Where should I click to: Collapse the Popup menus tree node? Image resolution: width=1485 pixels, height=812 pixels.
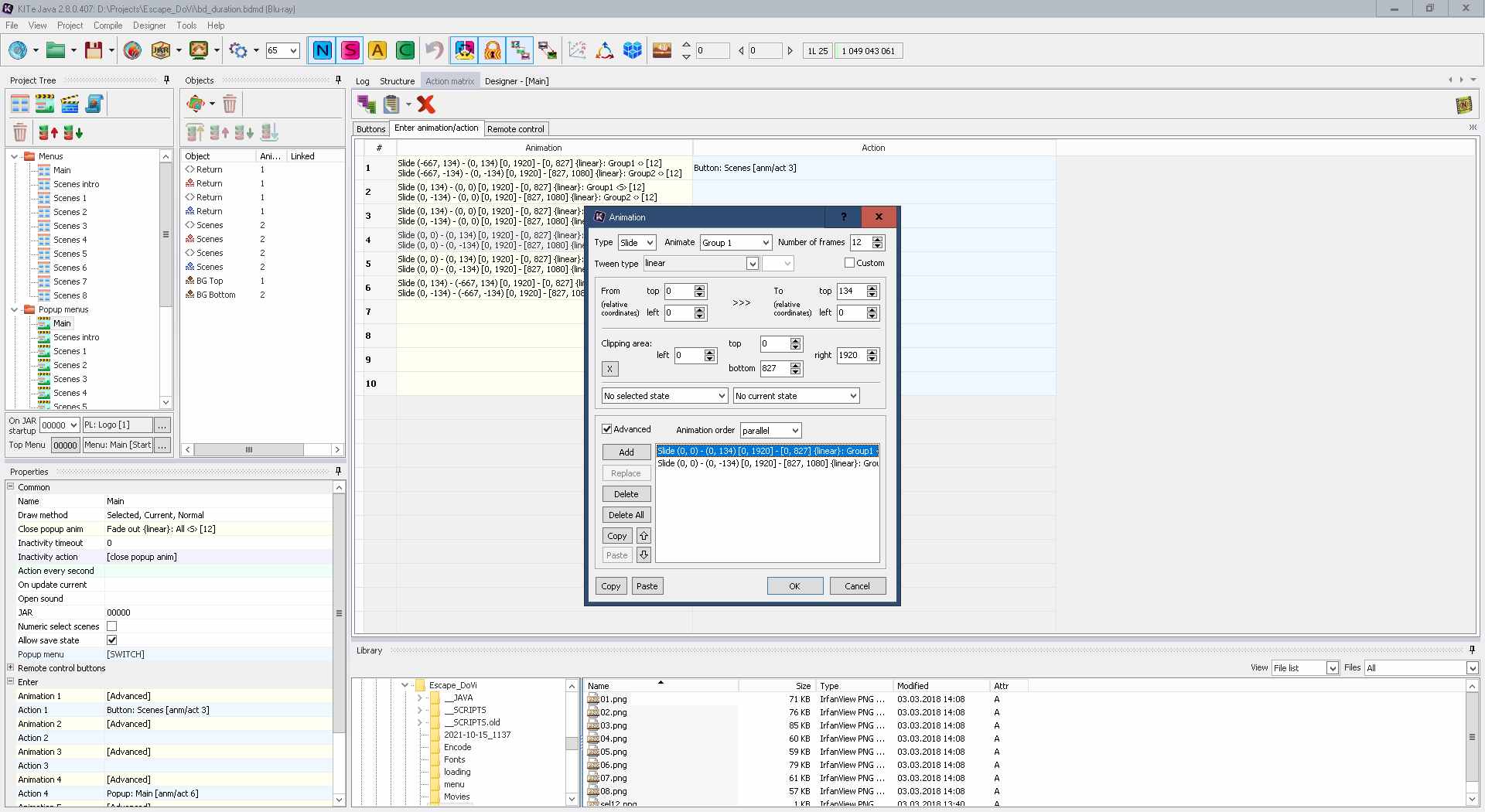[15, 309]
